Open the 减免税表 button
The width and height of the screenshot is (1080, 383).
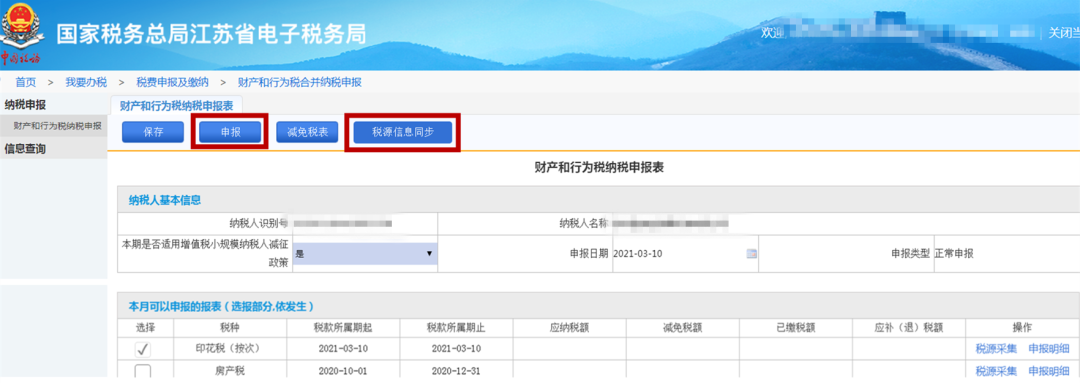point(307,132)
